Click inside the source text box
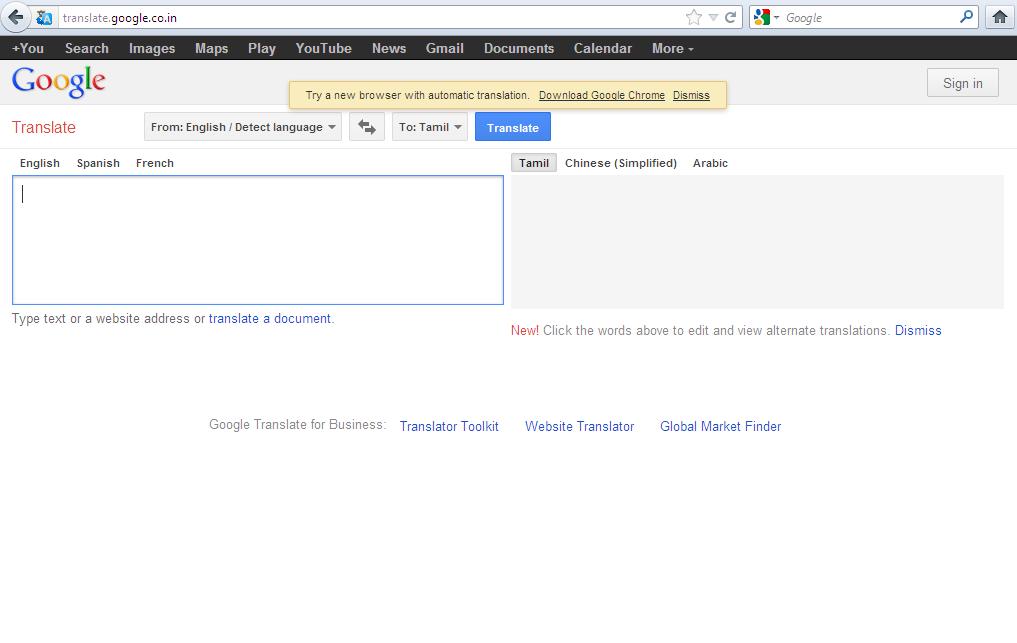 click(x=257, y=239)
